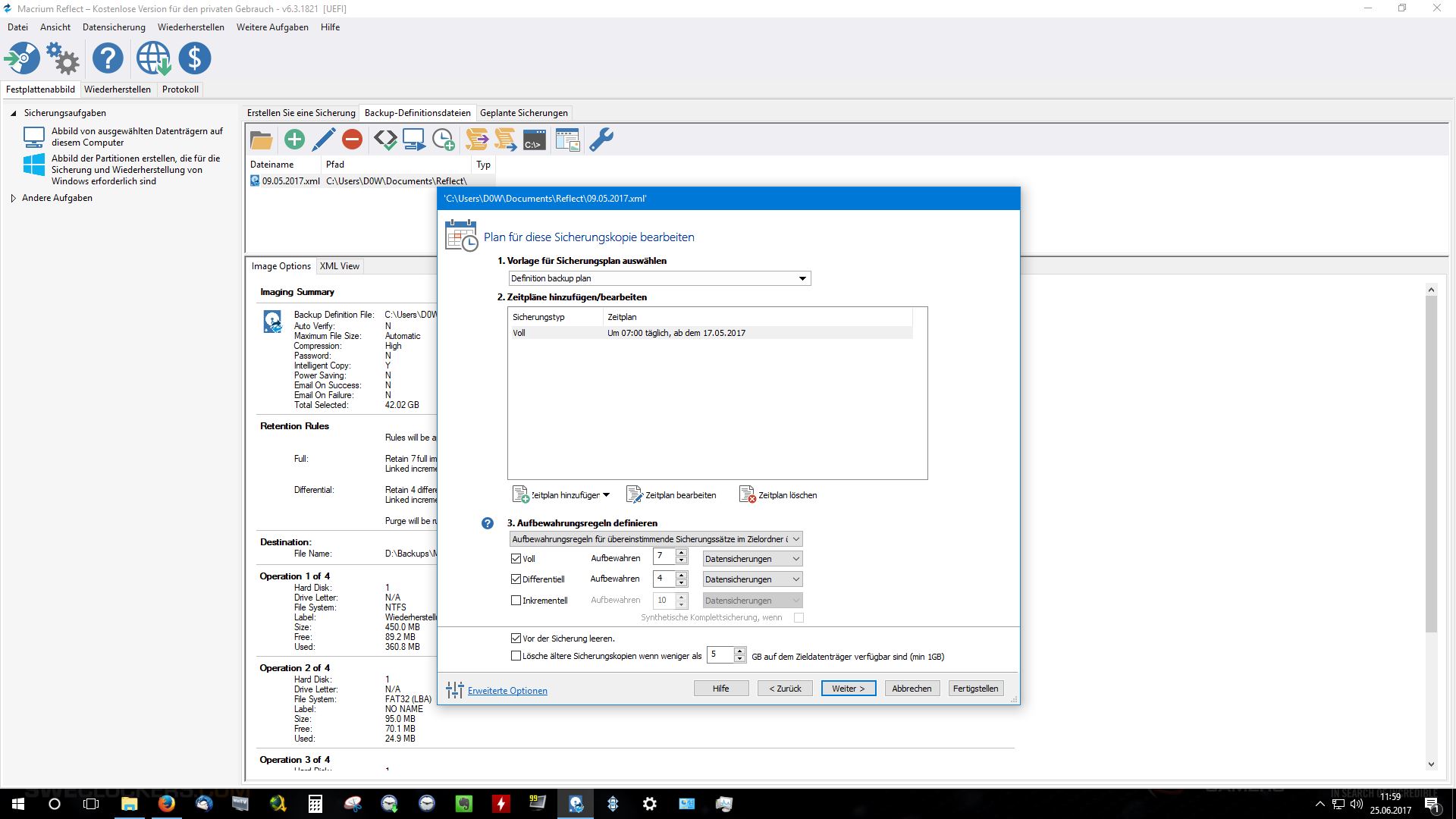Click the 'Weiter >' button
This screenshot has height=819, width=1456.
pos(848,689)
